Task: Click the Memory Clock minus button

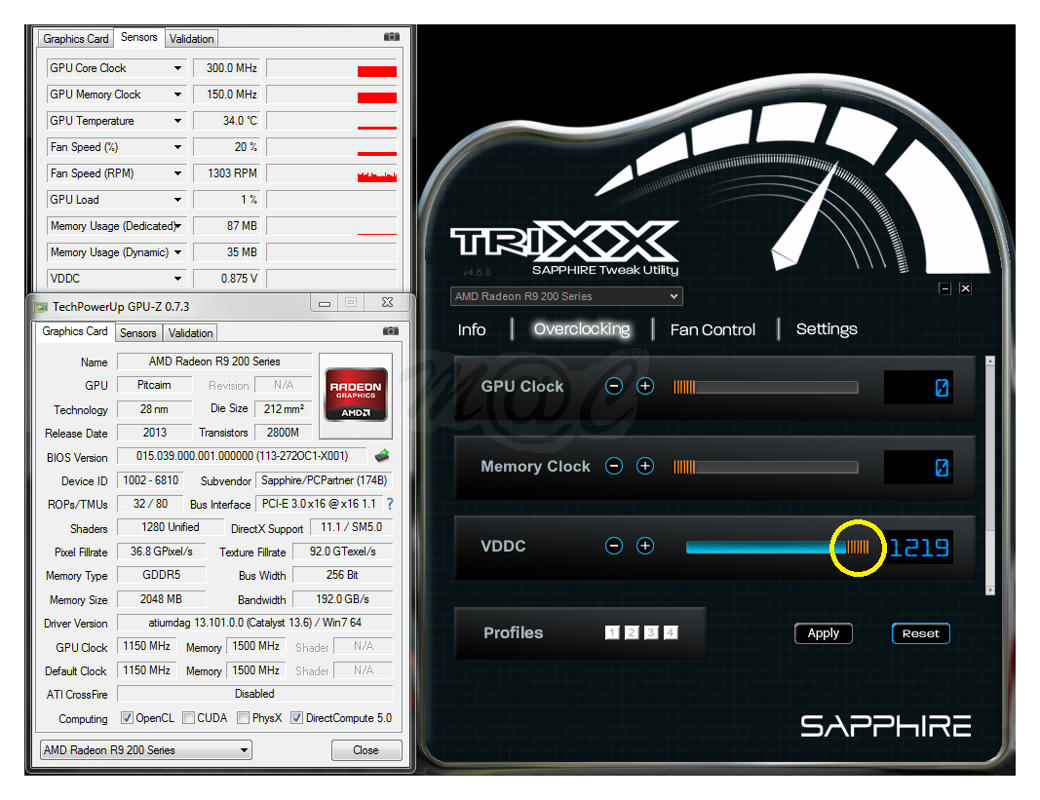Action: (x=614, y=466)
